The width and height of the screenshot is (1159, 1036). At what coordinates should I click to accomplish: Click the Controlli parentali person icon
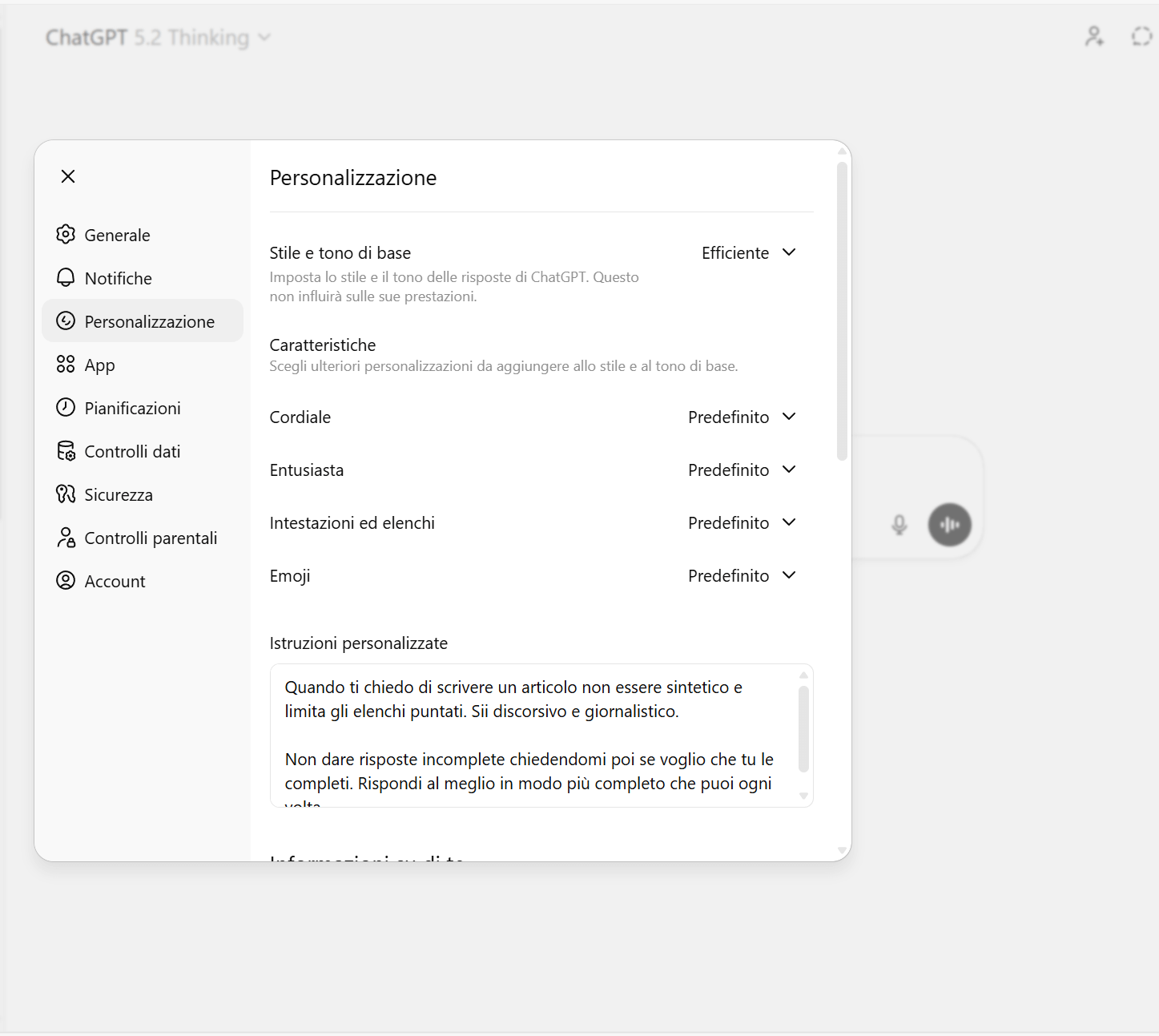click(66, 538)
